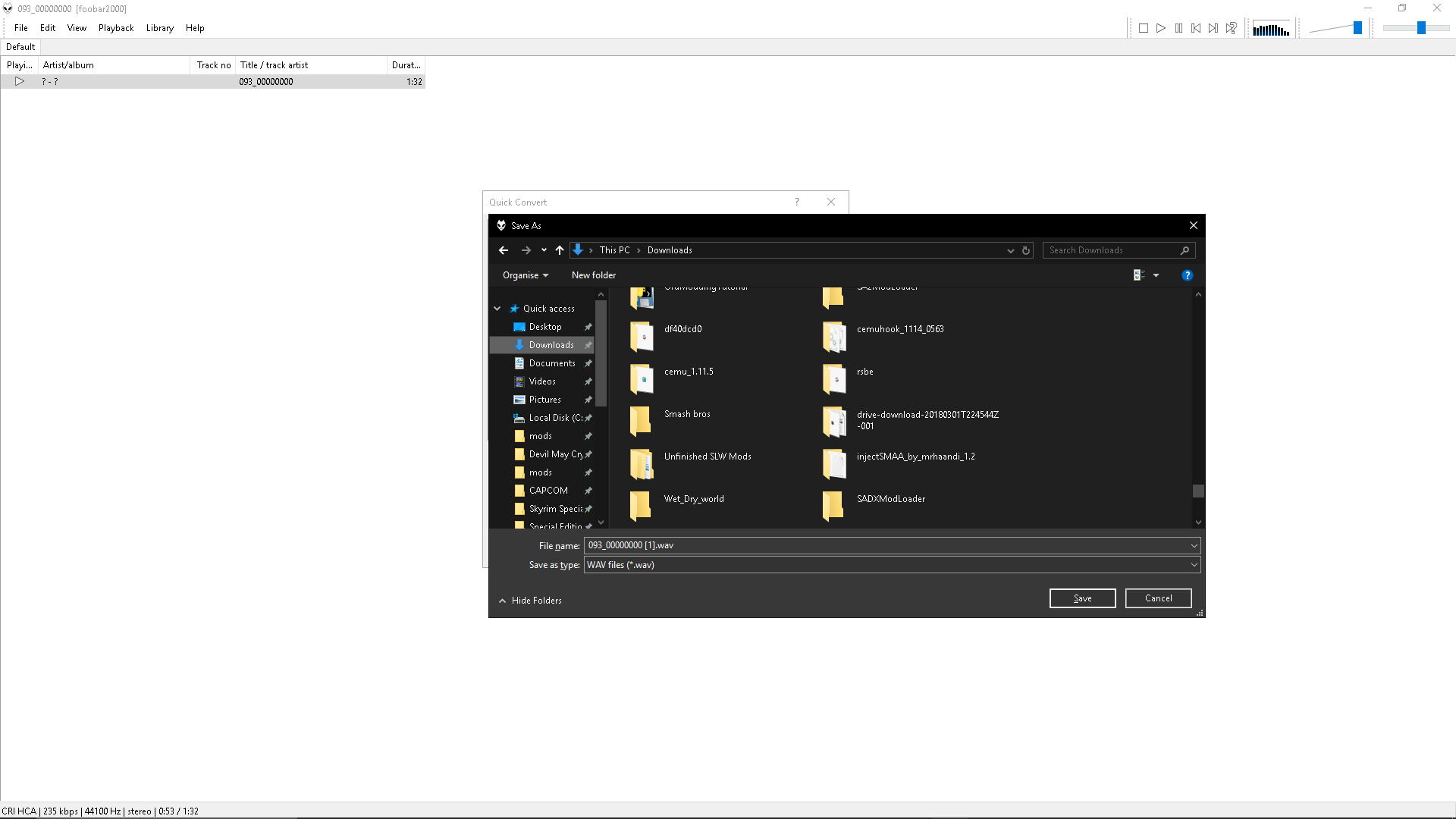Viewport: 1456px width, 819px height.
Task: Click the Stop playback button
Action: click(1144, 28)
